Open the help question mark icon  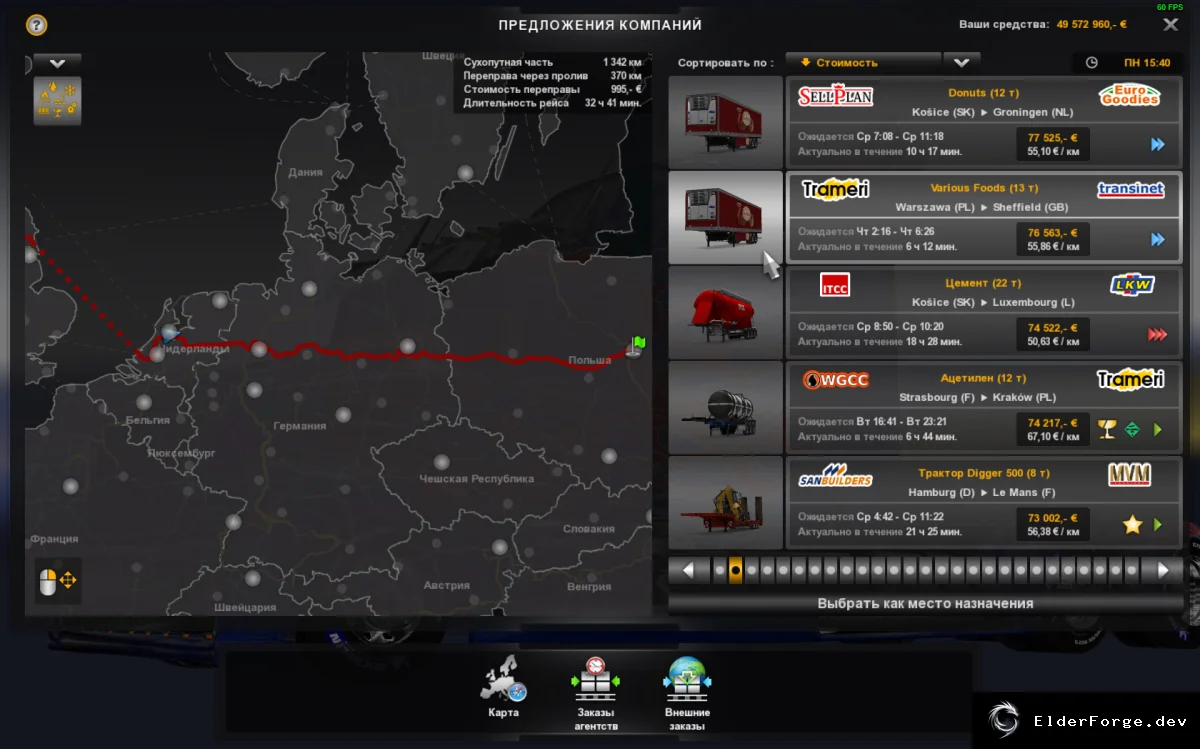36,25
